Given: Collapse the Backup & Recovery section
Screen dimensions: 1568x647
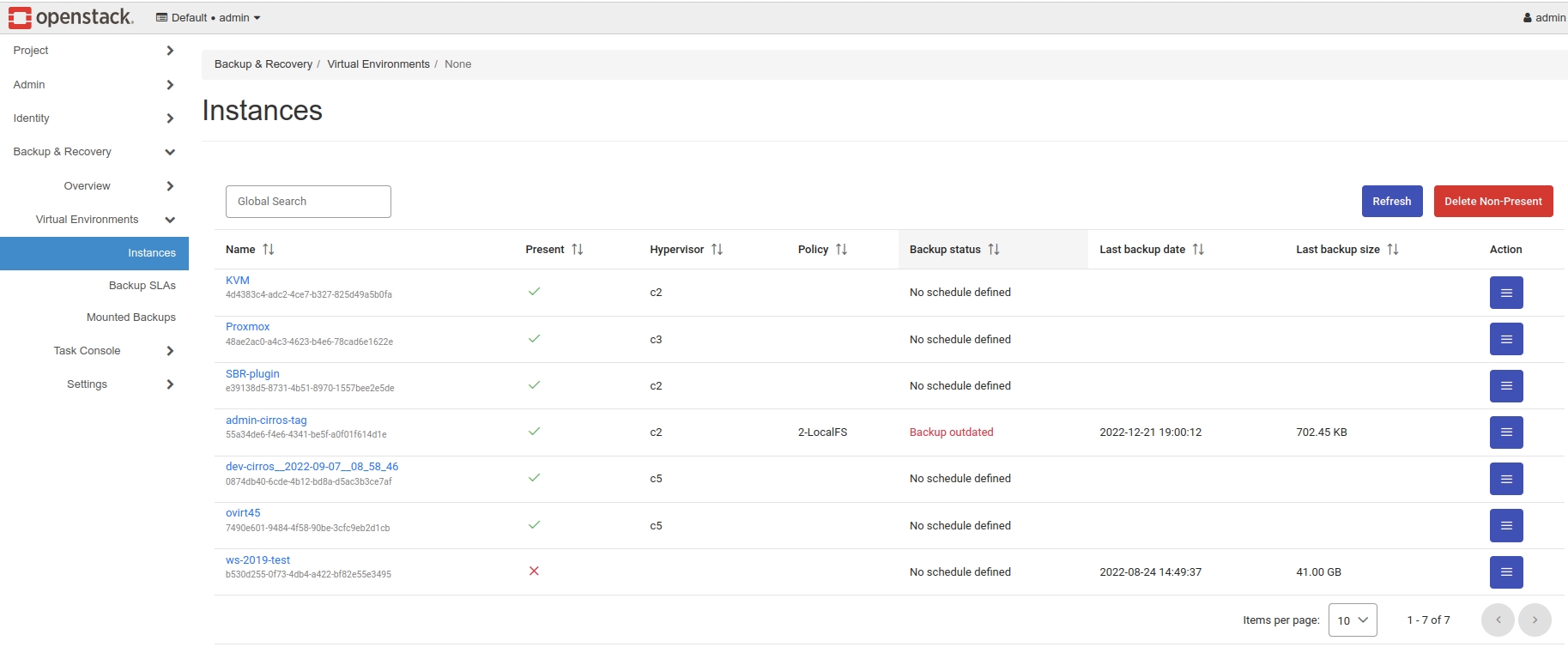Looking at the screenshot, I should [93, 152].
